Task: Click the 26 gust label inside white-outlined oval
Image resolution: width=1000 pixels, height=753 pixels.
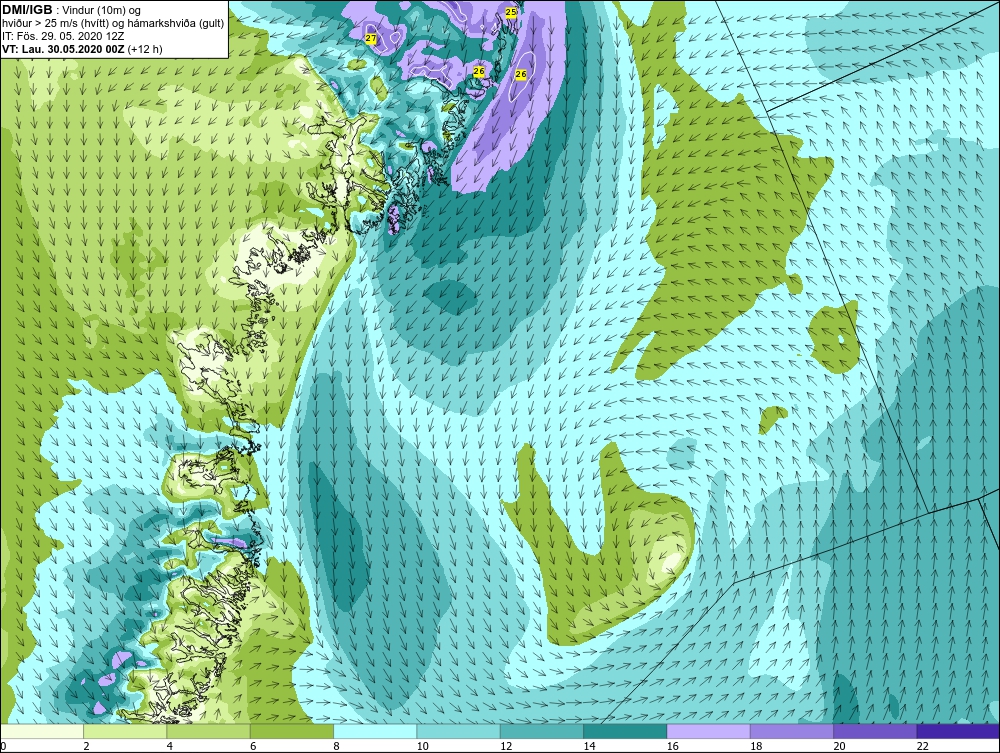Action: pos(520,75)
